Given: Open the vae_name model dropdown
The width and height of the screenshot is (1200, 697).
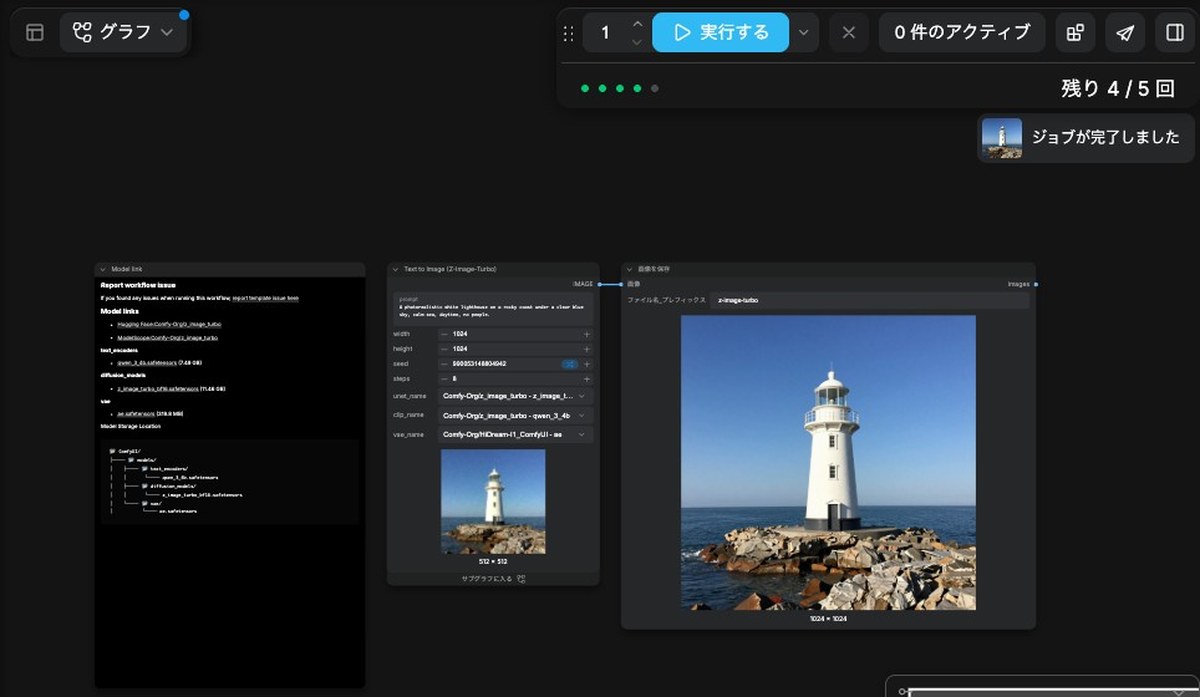Looking at the screenshot, I should click(x=515, y=434).
